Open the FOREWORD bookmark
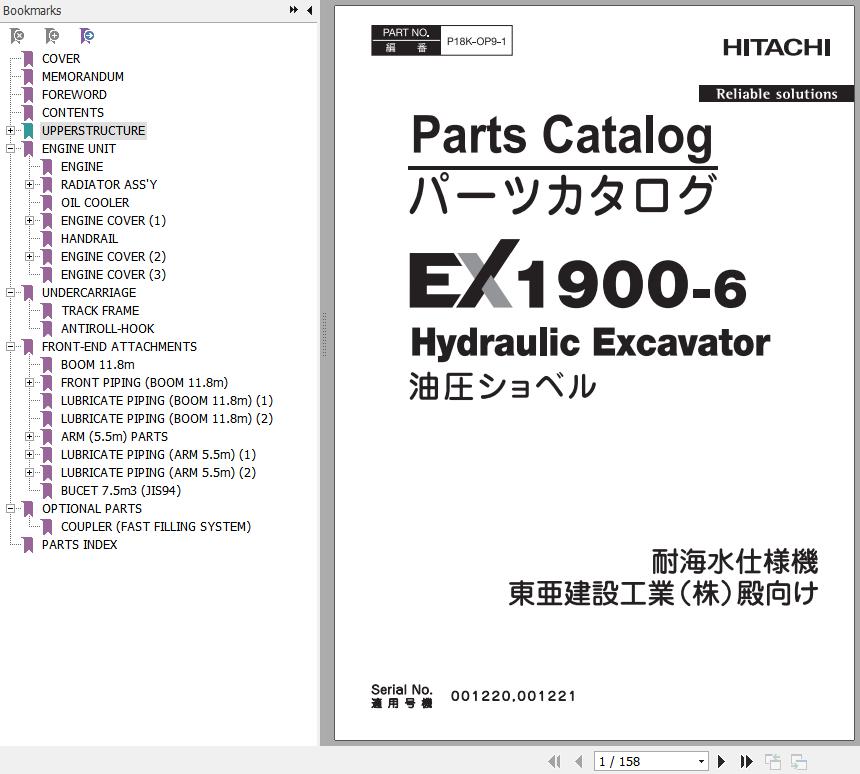Image resolution: width=860 pixels, height=774 pixels. [x=74, y=95]
